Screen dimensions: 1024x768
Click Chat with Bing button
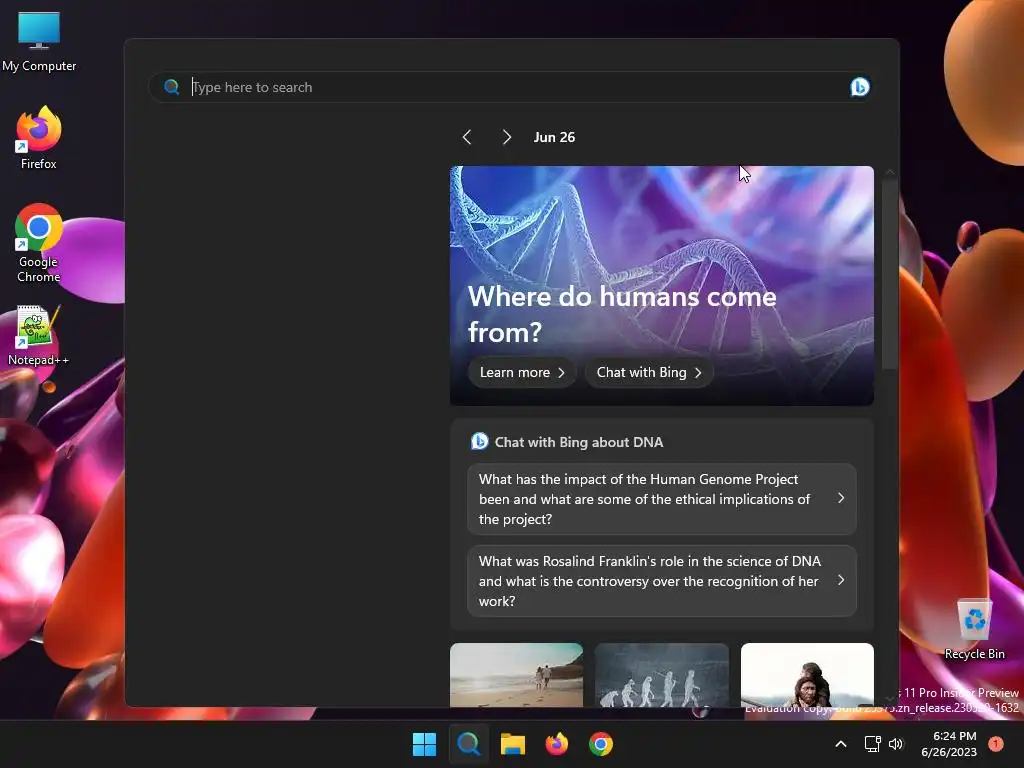point(649,372)
